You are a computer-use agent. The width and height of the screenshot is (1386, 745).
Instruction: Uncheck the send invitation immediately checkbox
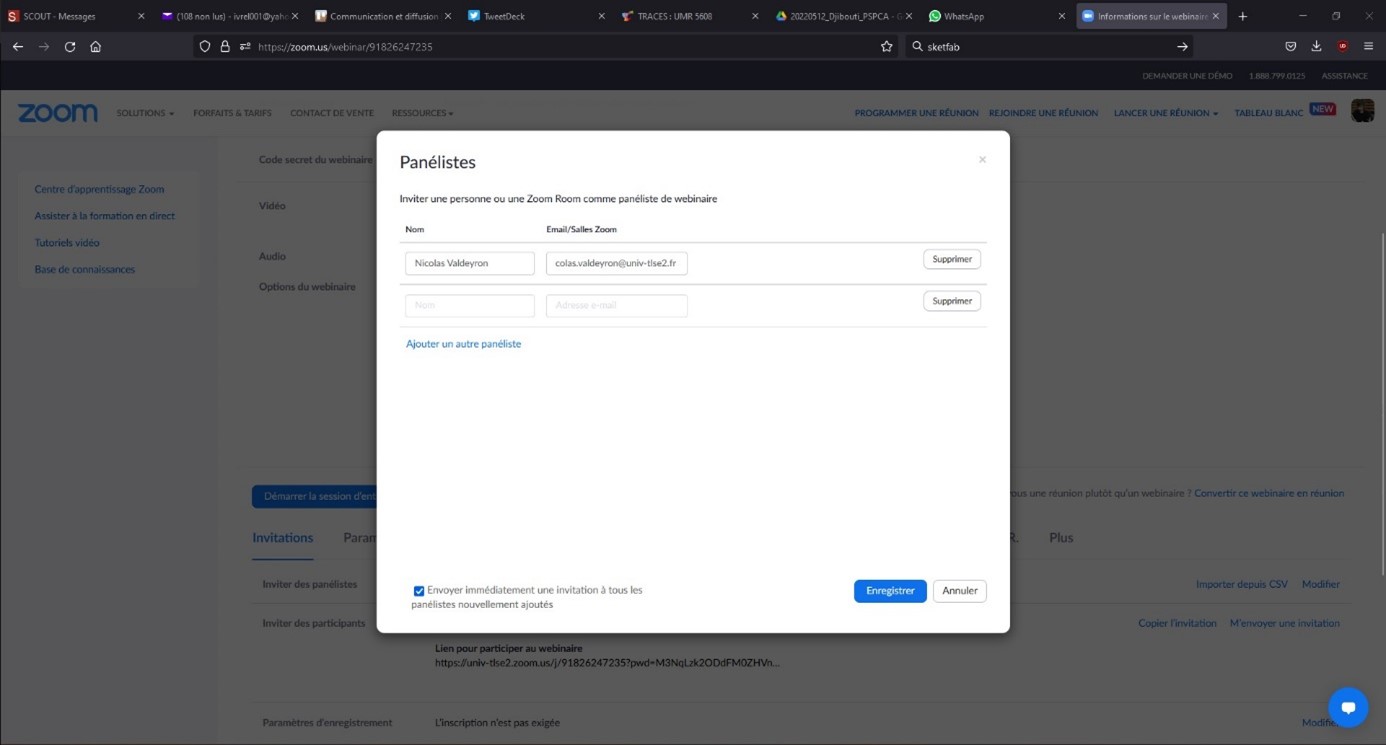pyautogui.click(x=419, y=591)
